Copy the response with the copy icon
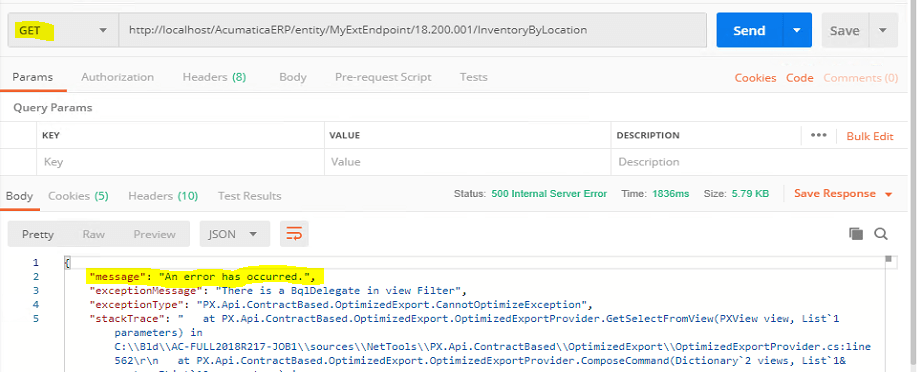919x372 pixels. coord(856,234)
